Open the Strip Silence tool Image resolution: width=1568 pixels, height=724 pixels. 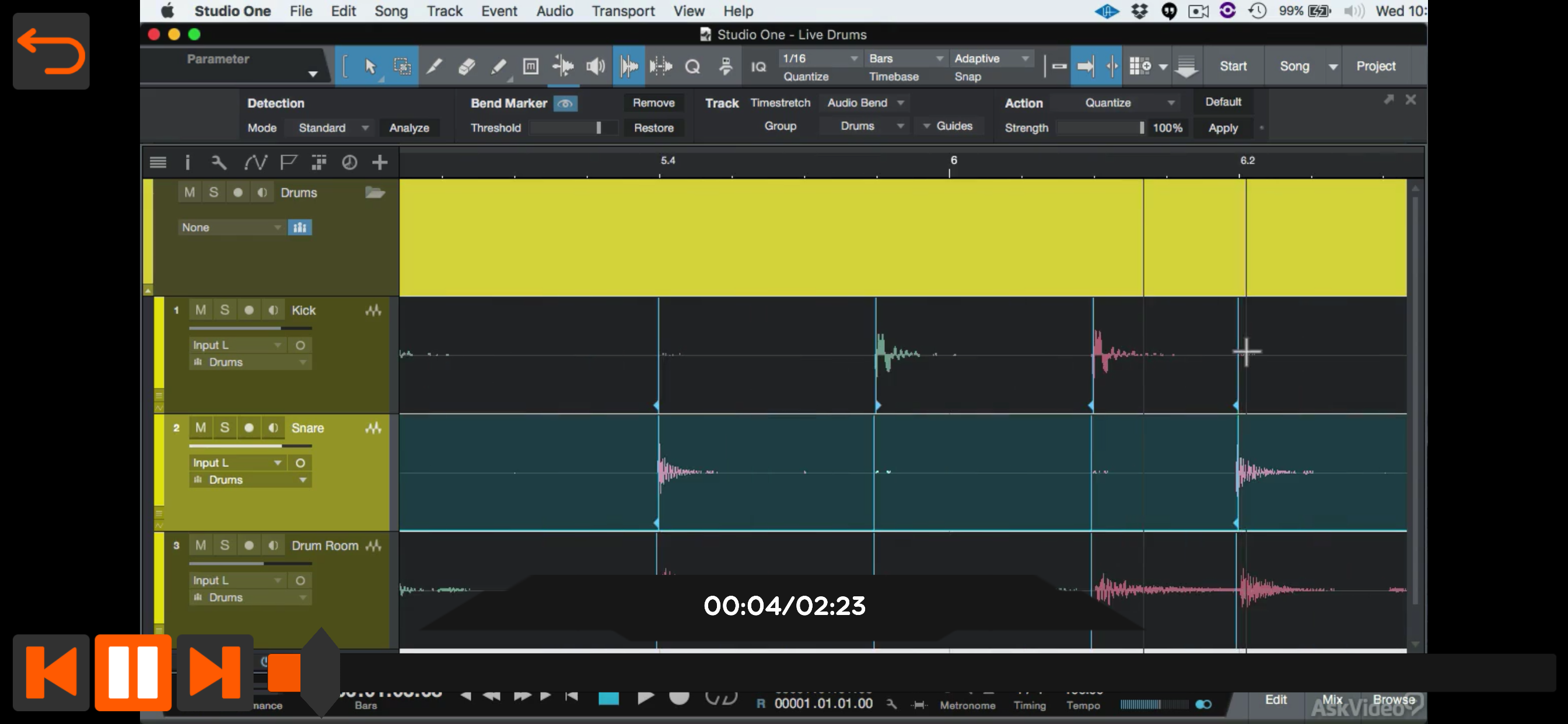[660, 66]
